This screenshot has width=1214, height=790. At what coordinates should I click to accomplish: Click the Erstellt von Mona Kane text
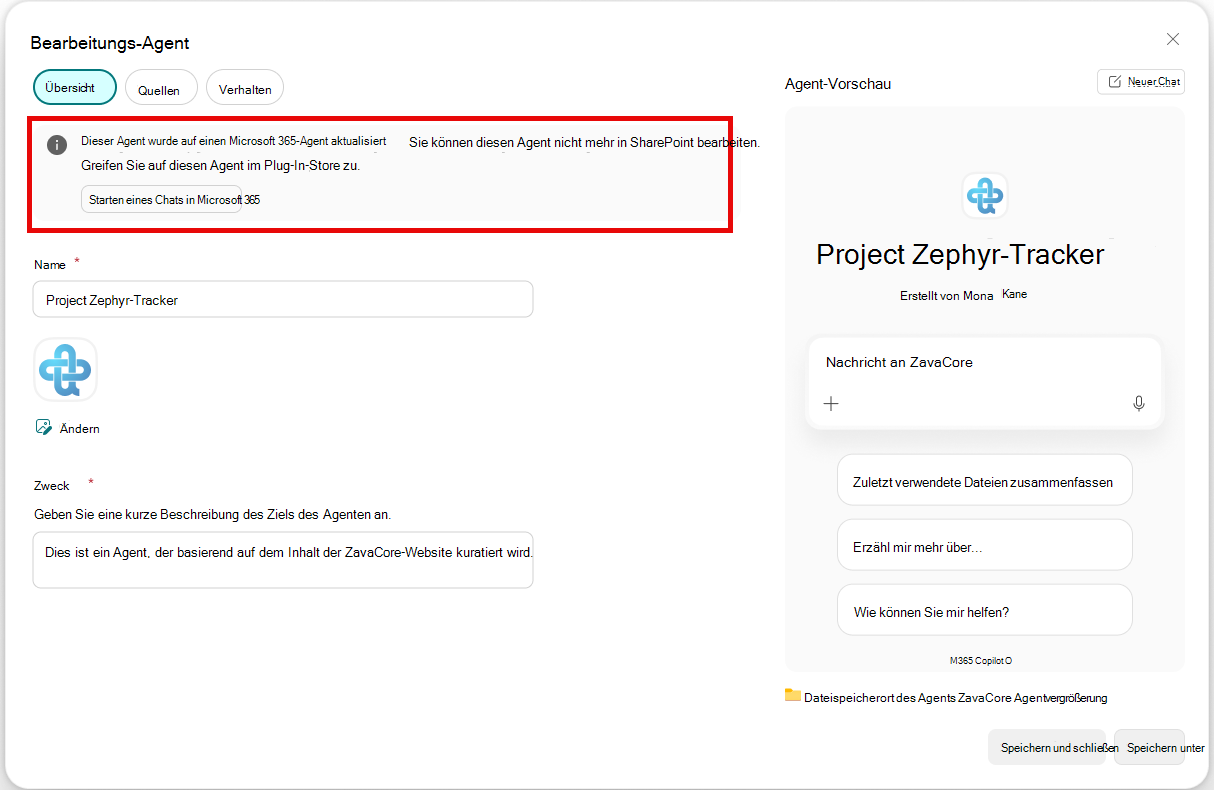(x=963, y=295)
